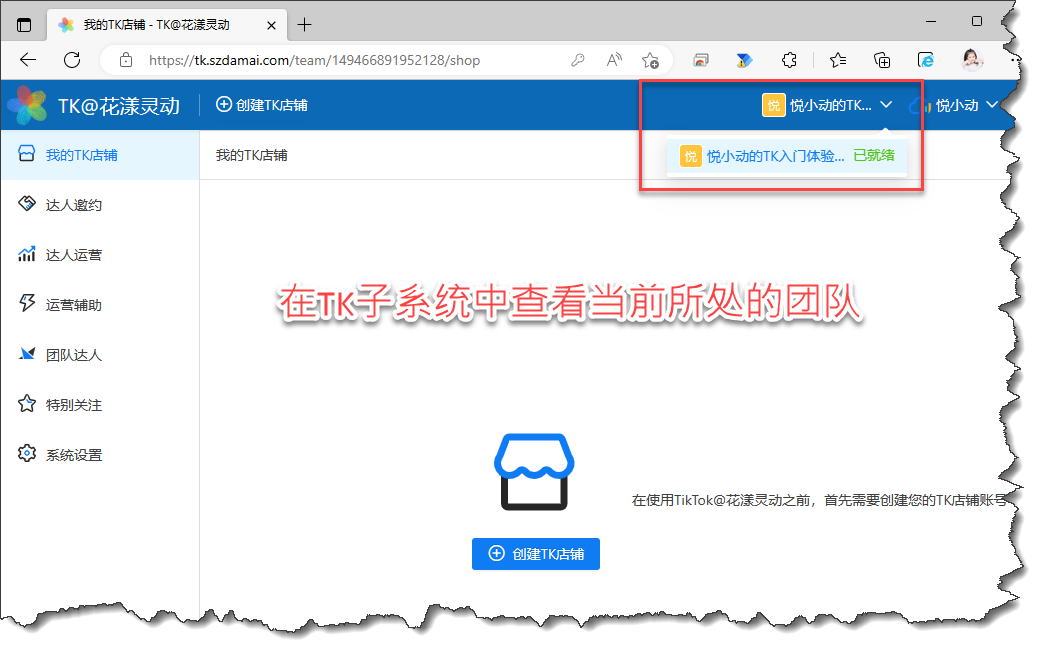1045x653 pixels.
Task: Reload the page with refresh icon
Action: [x=72, y=60]
